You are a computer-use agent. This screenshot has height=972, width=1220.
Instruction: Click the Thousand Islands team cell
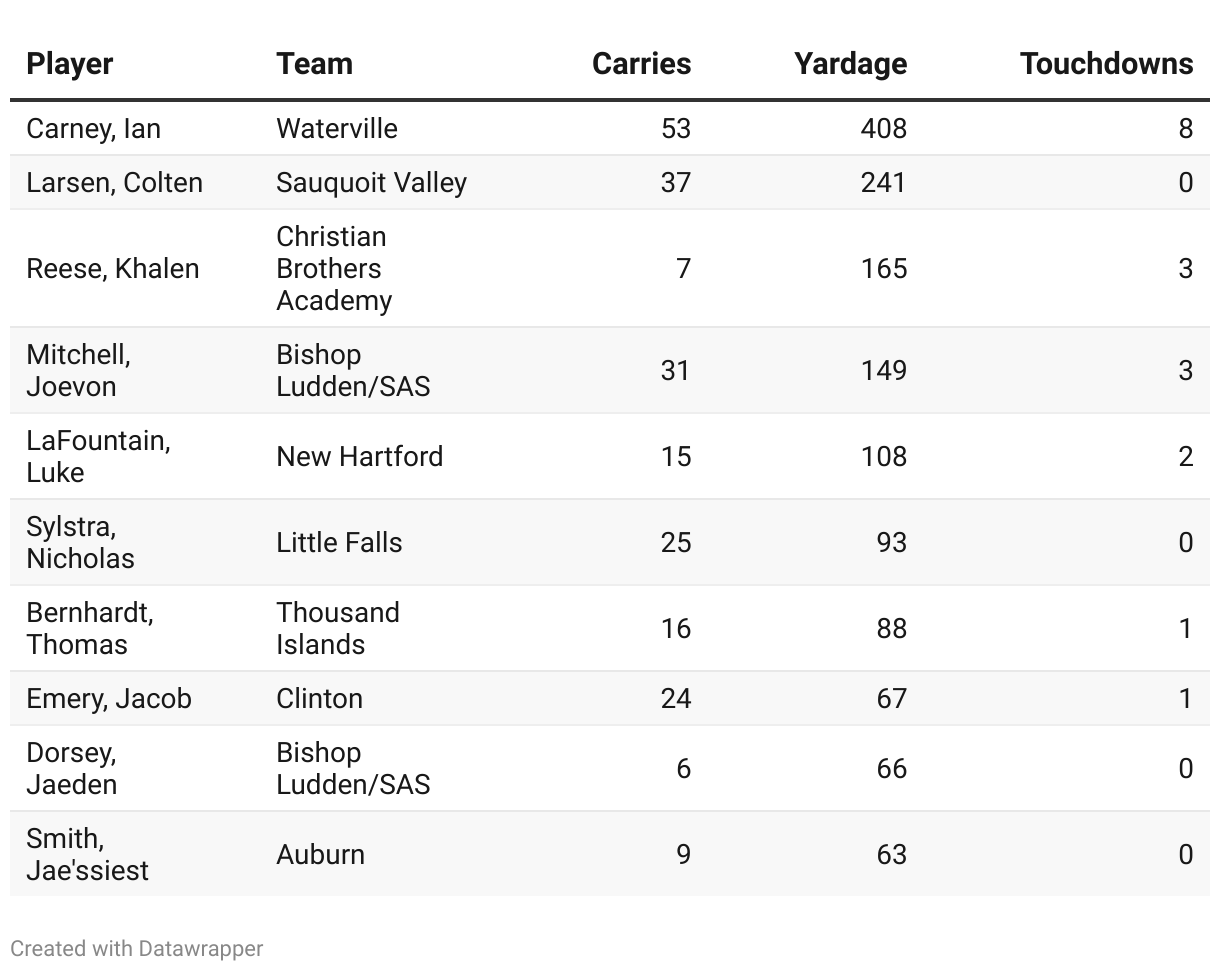337,629
